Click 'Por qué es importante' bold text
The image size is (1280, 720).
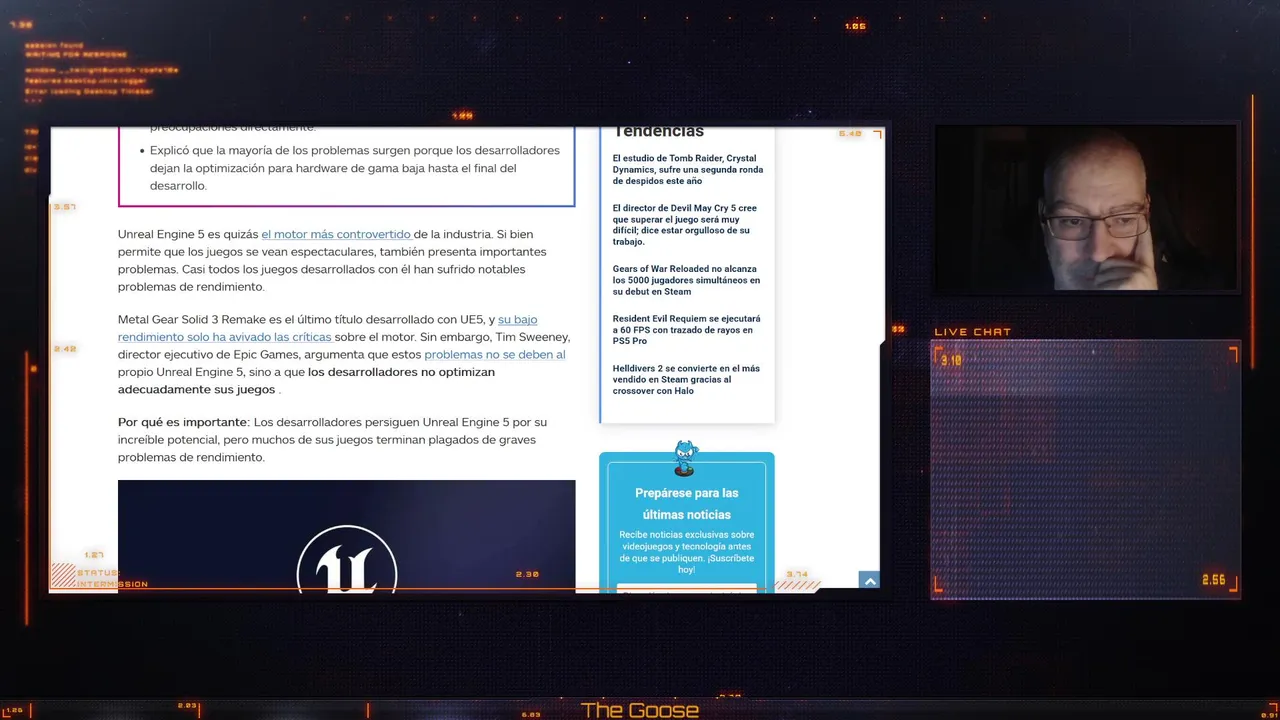tap(182, 422)
